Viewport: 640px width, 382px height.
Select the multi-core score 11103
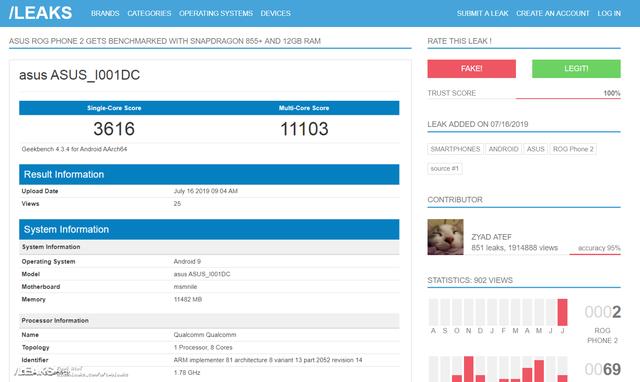click(304, 129)
